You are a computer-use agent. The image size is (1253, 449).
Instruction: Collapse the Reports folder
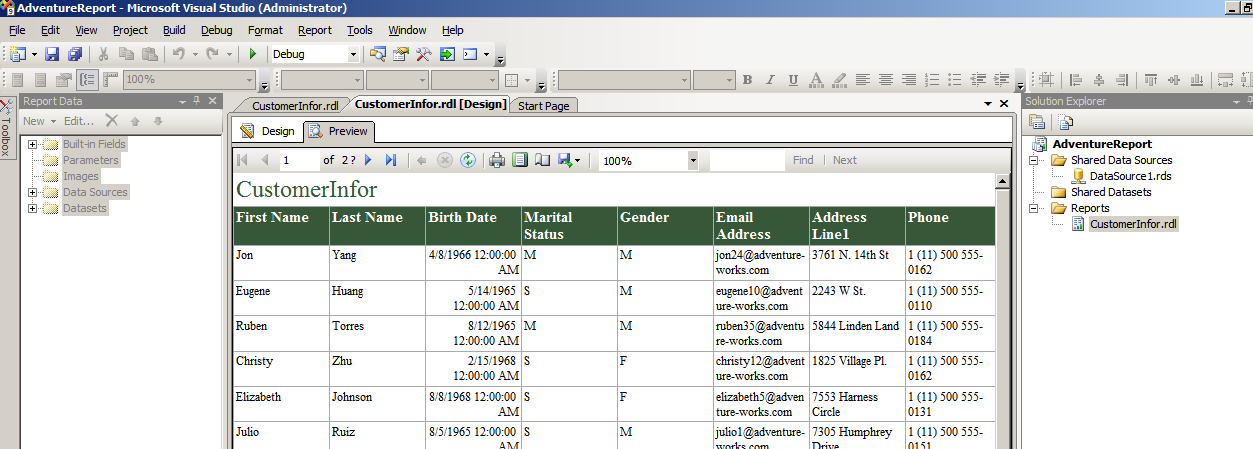point(1036,208)
